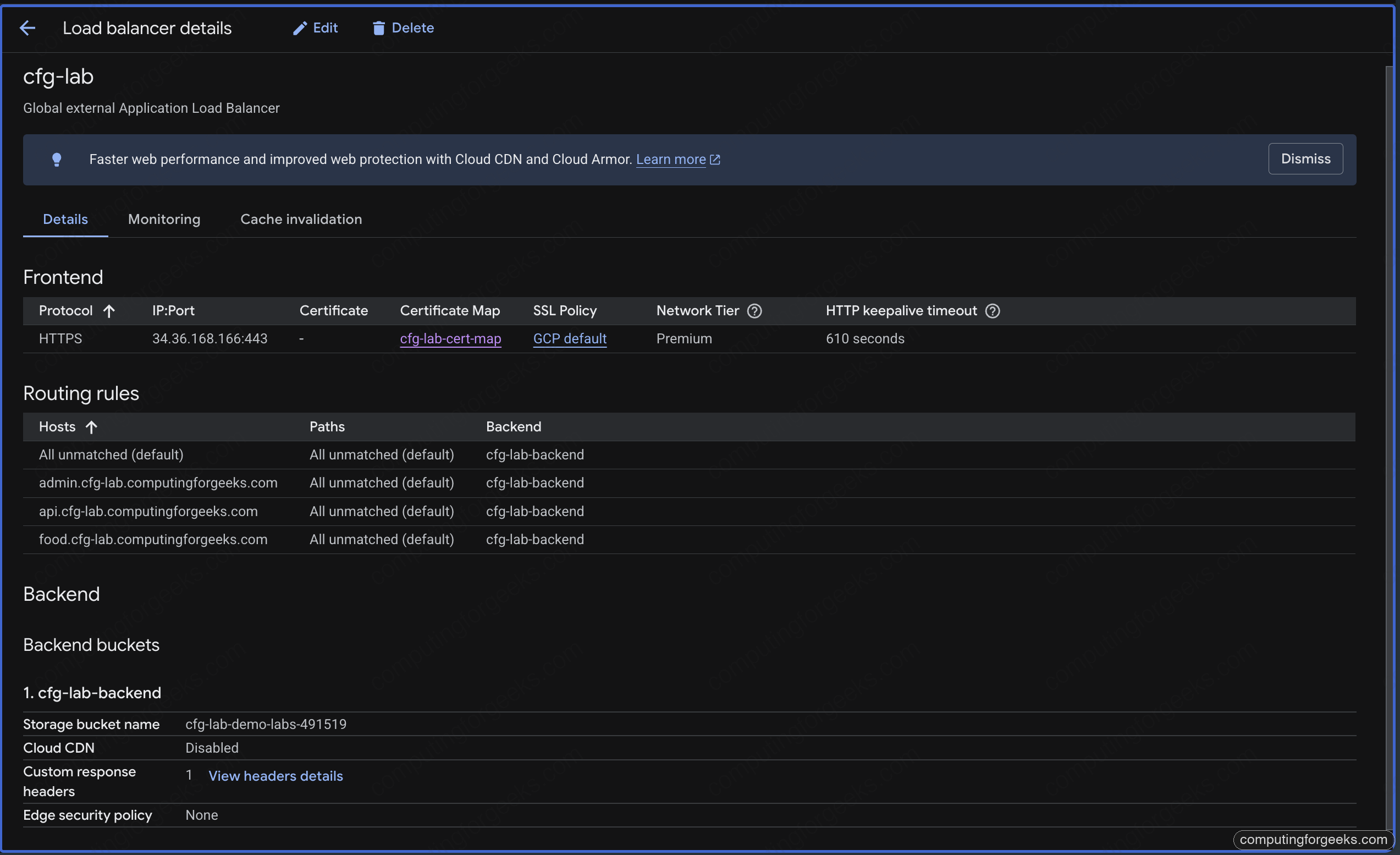The height and width of the screenshot is (855, 1400).
Task: Open the cfg-lab-cert-map link
Action: coord(450,339)
